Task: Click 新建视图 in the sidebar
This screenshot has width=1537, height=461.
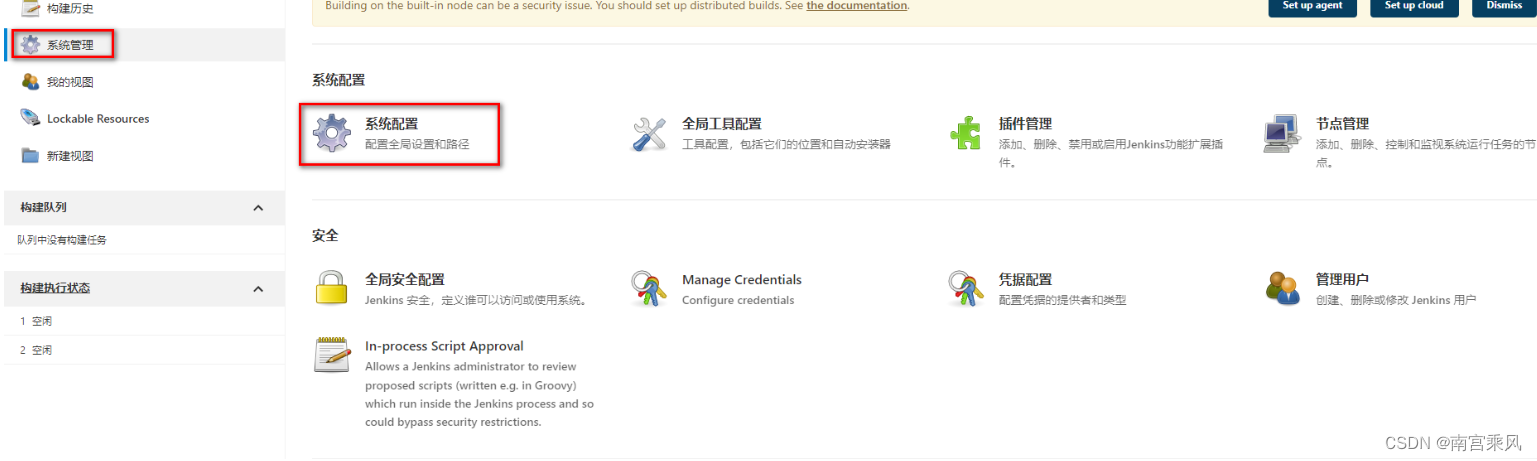Action: (x=70, y=156)
